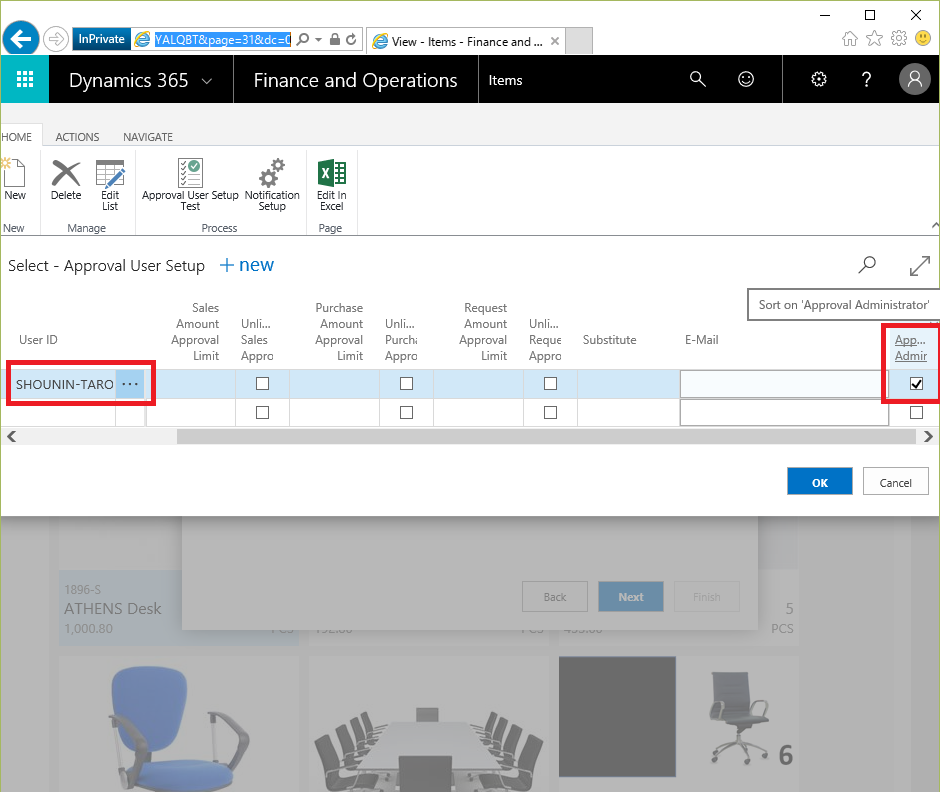The width and height of the screenshot is (940, 792).
Task: Open a new blank browser tab
Action: [579, 41]
